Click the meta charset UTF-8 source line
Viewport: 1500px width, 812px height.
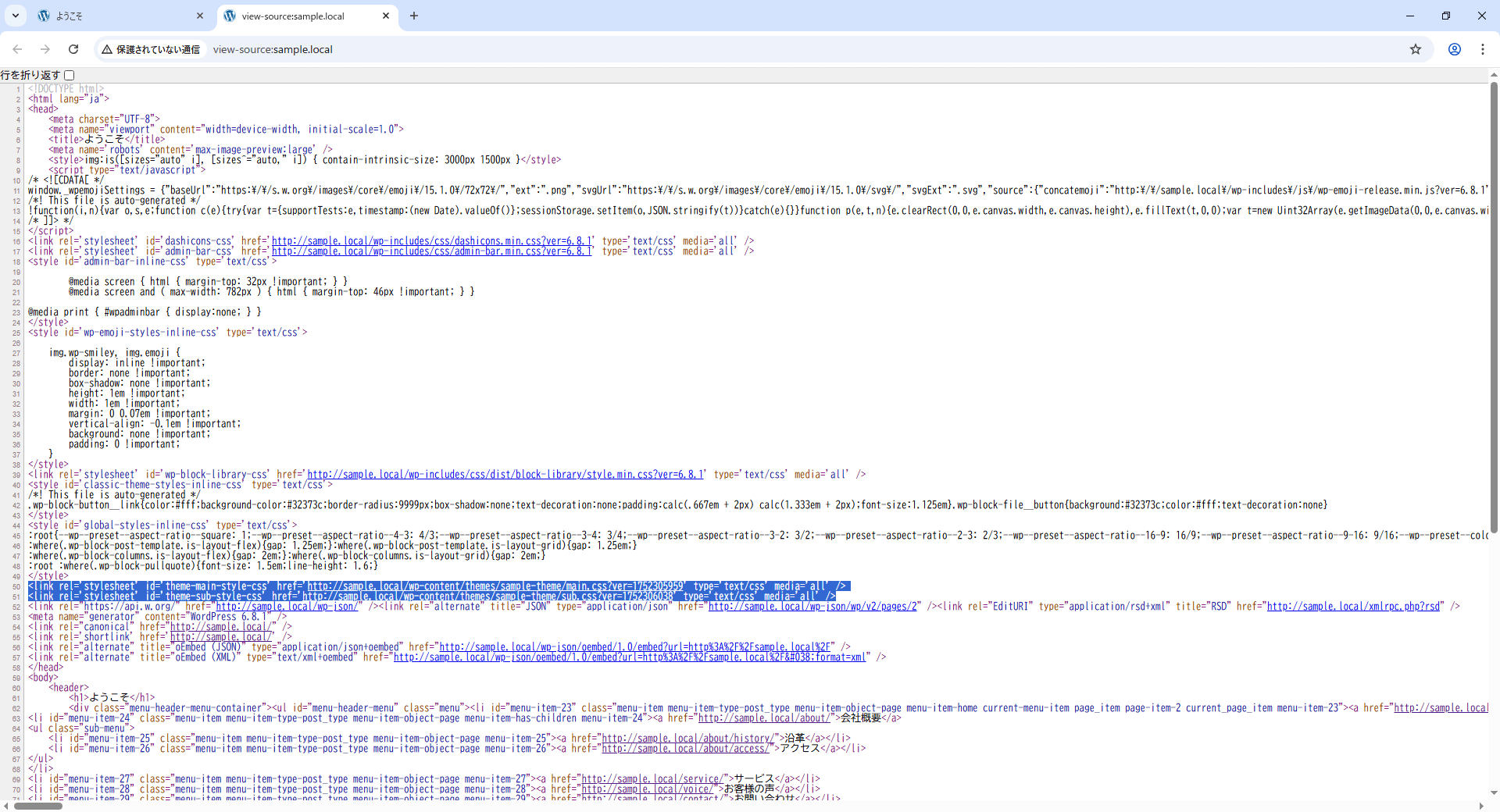pyautogui.click(x=104, y=119)
